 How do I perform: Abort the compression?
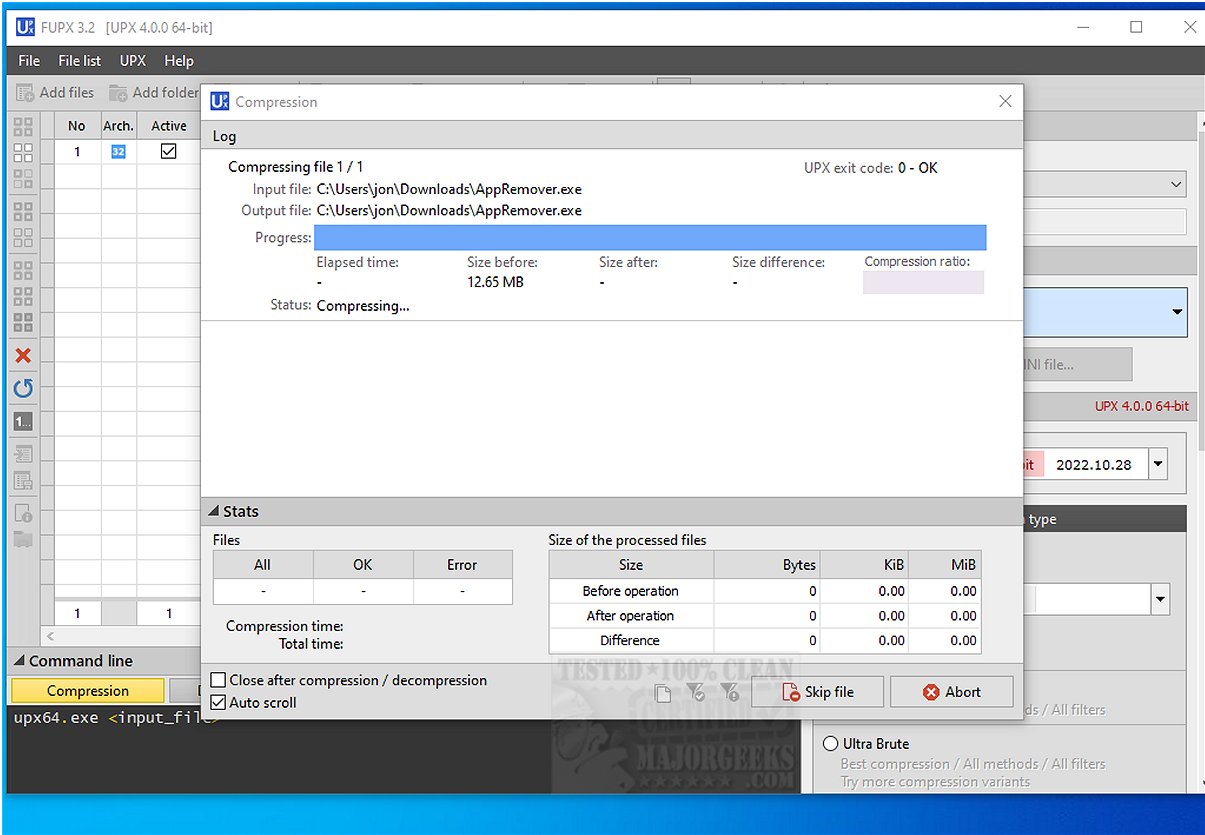pos(952,692)
